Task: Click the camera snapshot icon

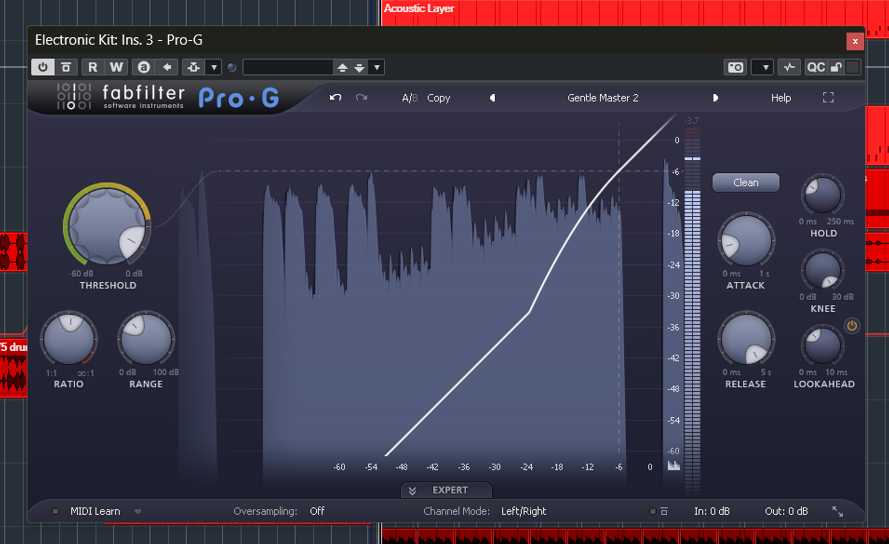Action: pos(735,67)
